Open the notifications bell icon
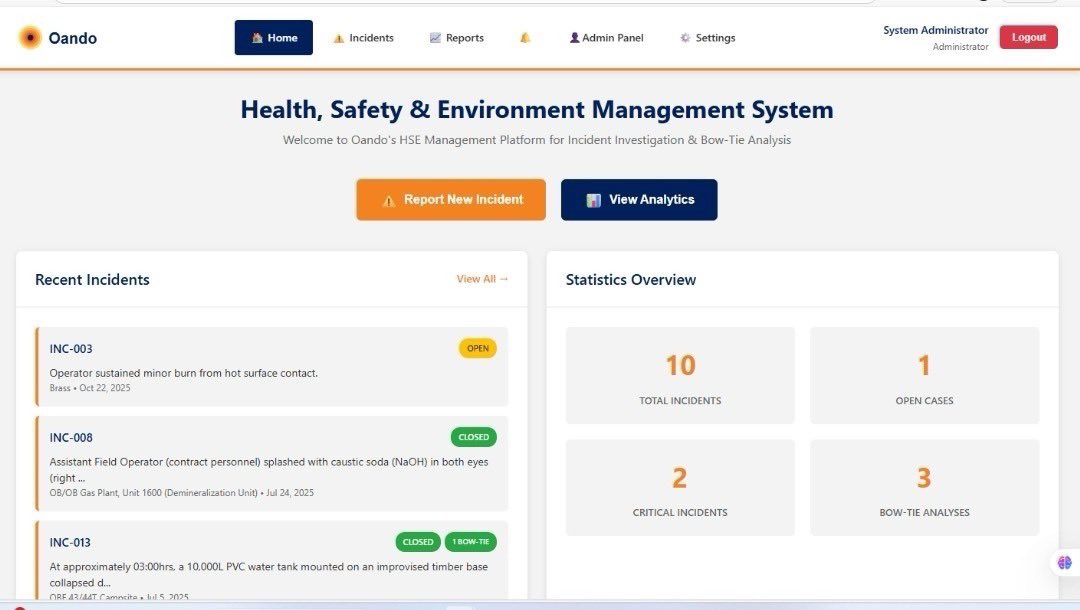 pos(525,38)
